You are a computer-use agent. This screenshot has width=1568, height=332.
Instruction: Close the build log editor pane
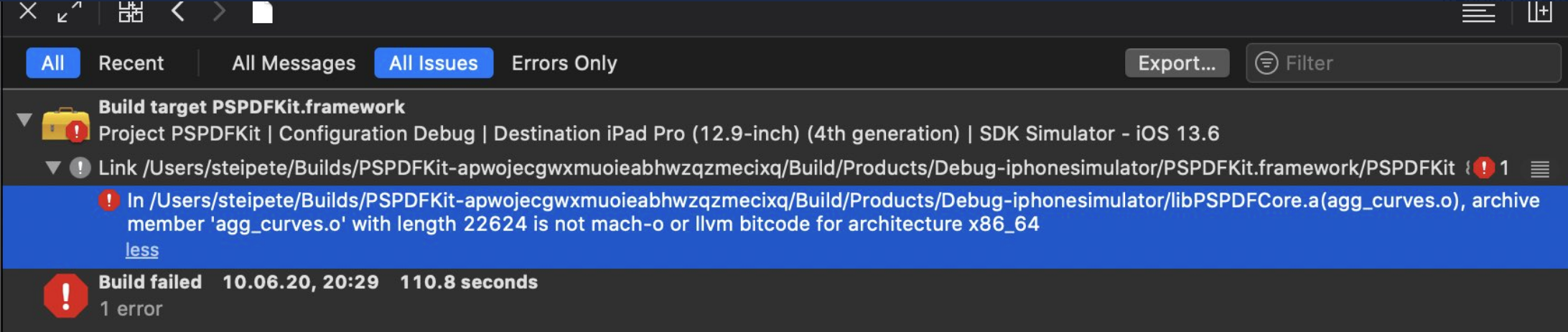point(27,11)
